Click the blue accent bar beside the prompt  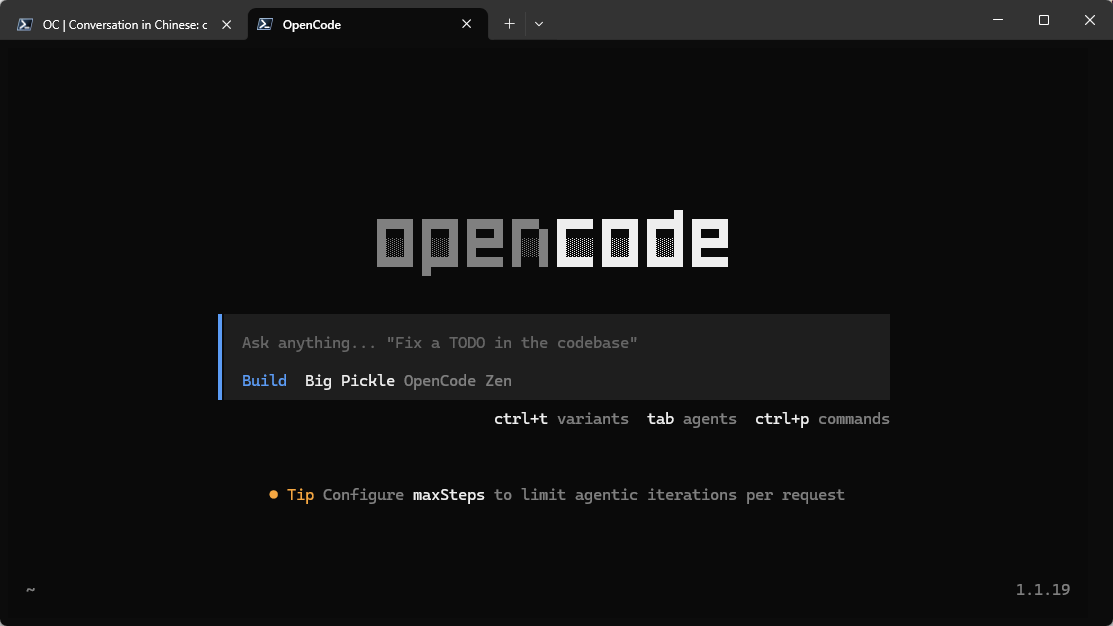221,356
